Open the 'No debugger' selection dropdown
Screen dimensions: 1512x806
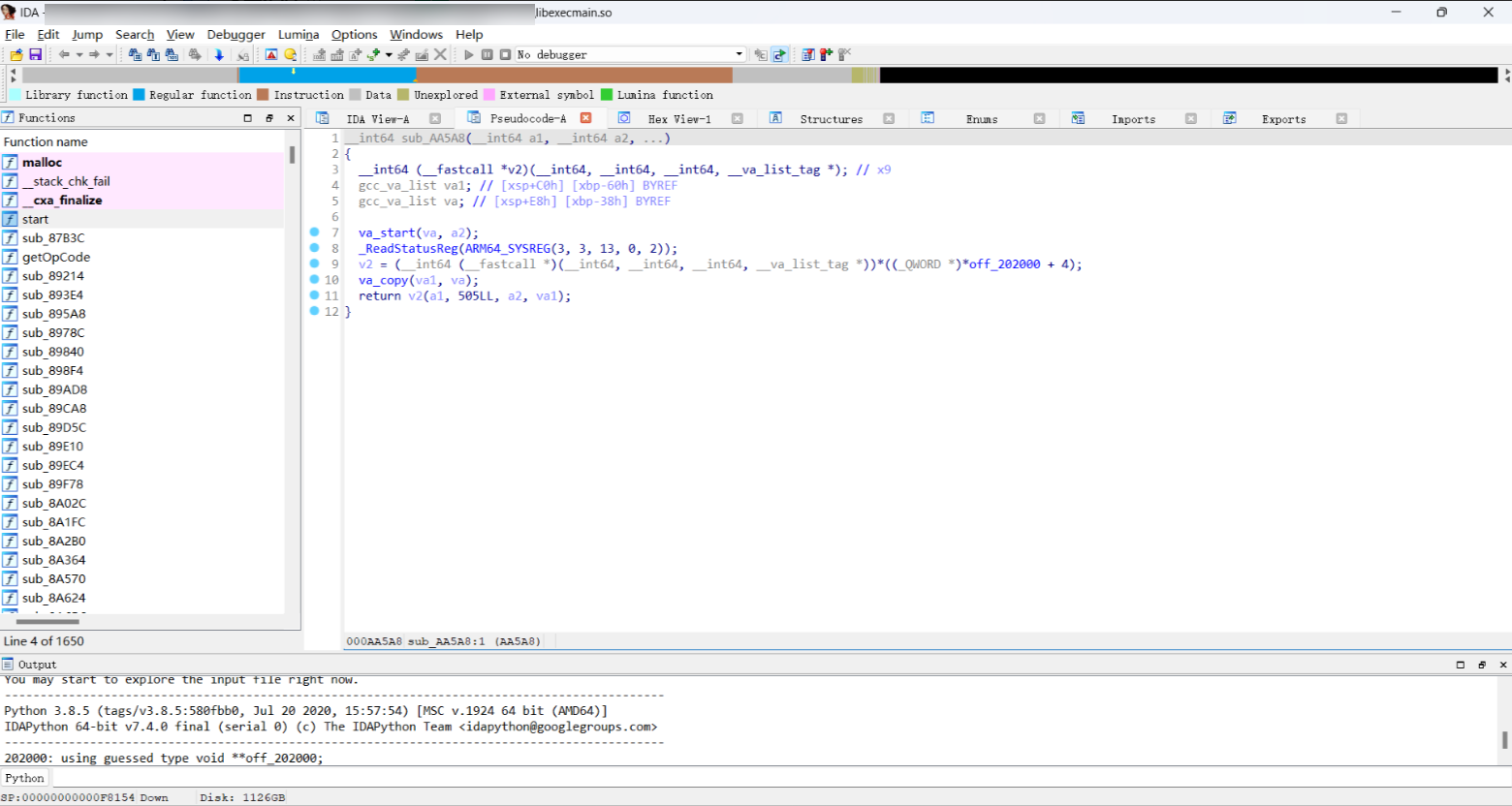(739, 54)
